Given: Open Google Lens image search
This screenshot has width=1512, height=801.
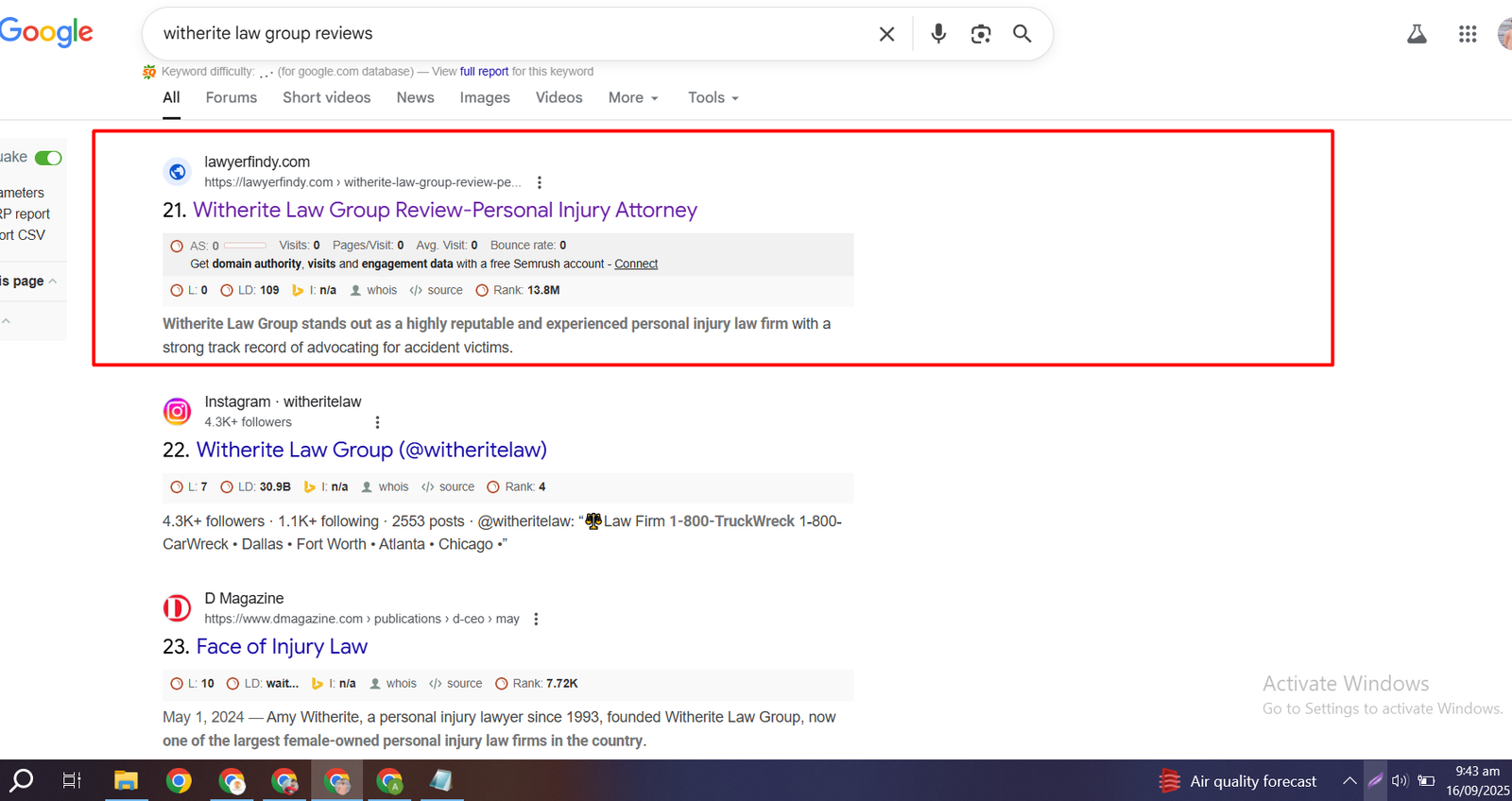Looking at the screenshot, I should [x=981, y=34].
